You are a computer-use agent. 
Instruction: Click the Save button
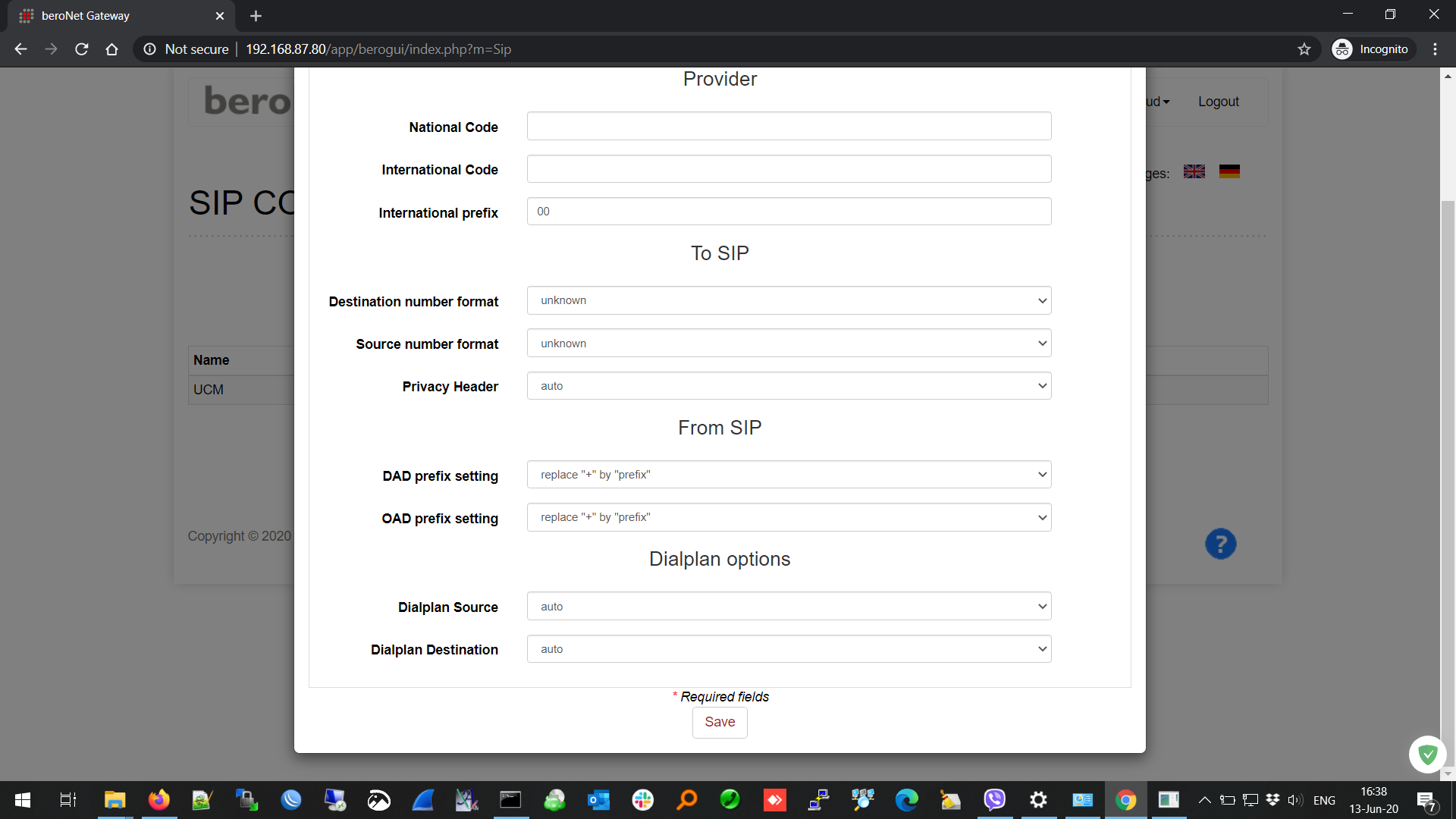click(x=719, y=722)
